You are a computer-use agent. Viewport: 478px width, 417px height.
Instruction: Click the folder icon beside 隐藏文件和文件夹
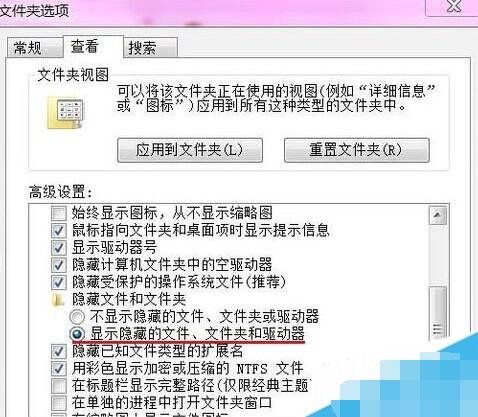coord(58,299)
